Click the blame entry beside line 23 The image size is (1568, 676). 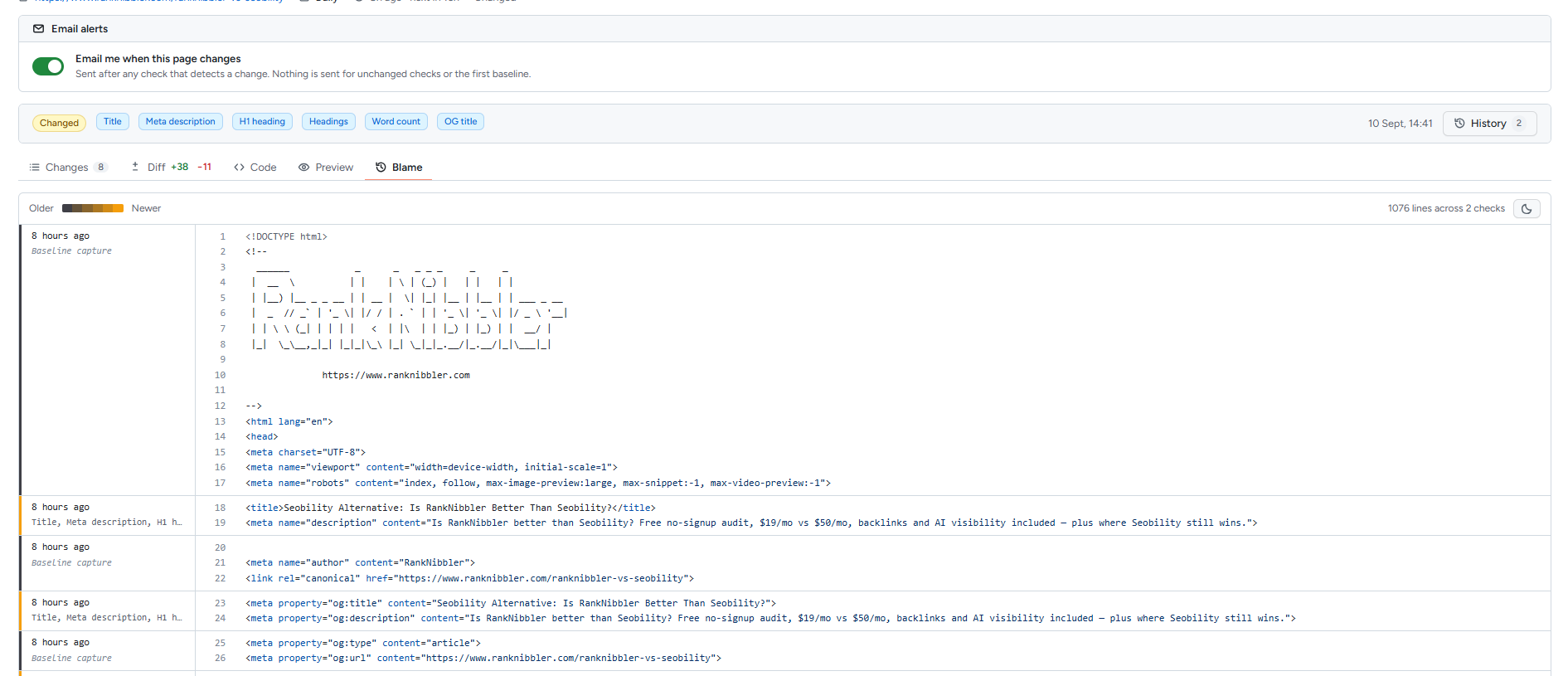107,610
